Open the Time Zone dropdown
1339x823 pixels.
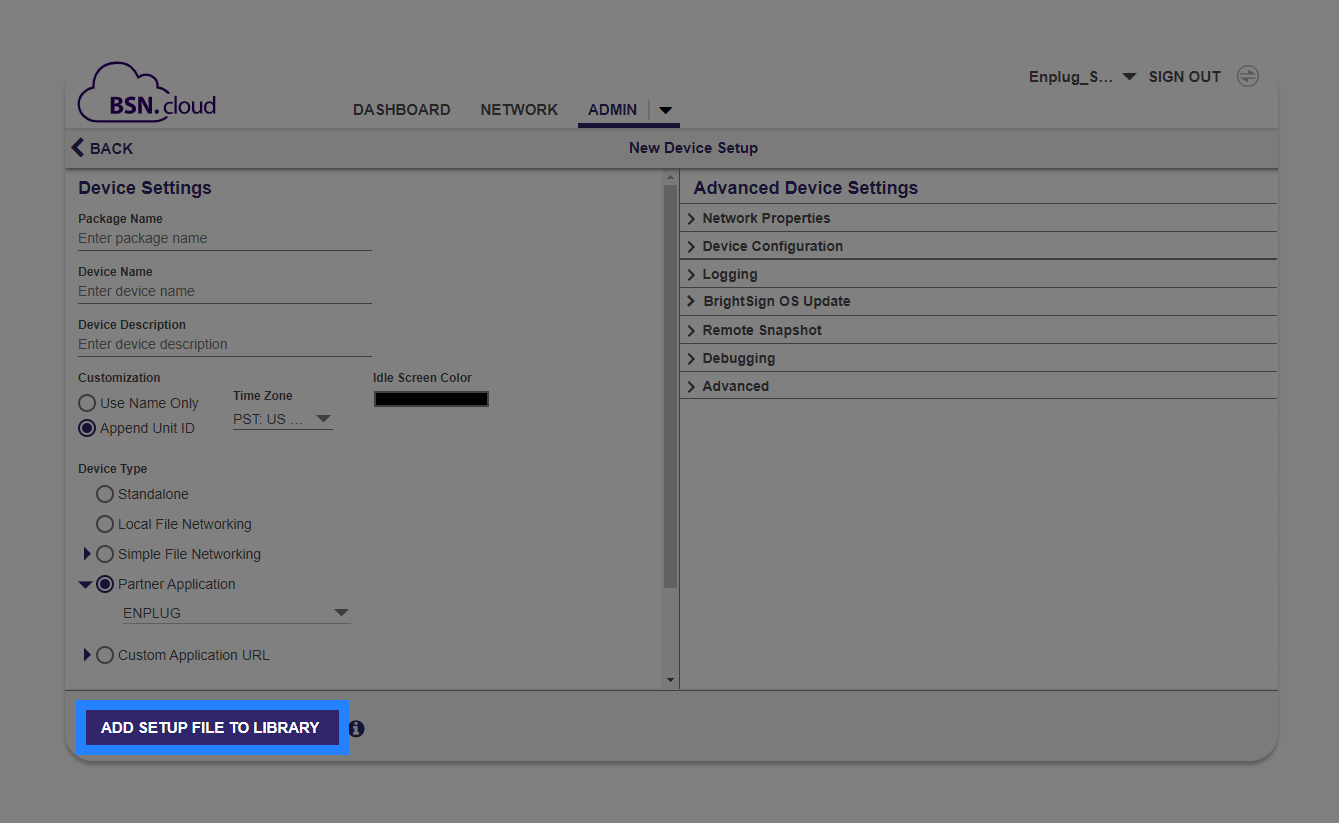tap(282, 419)
